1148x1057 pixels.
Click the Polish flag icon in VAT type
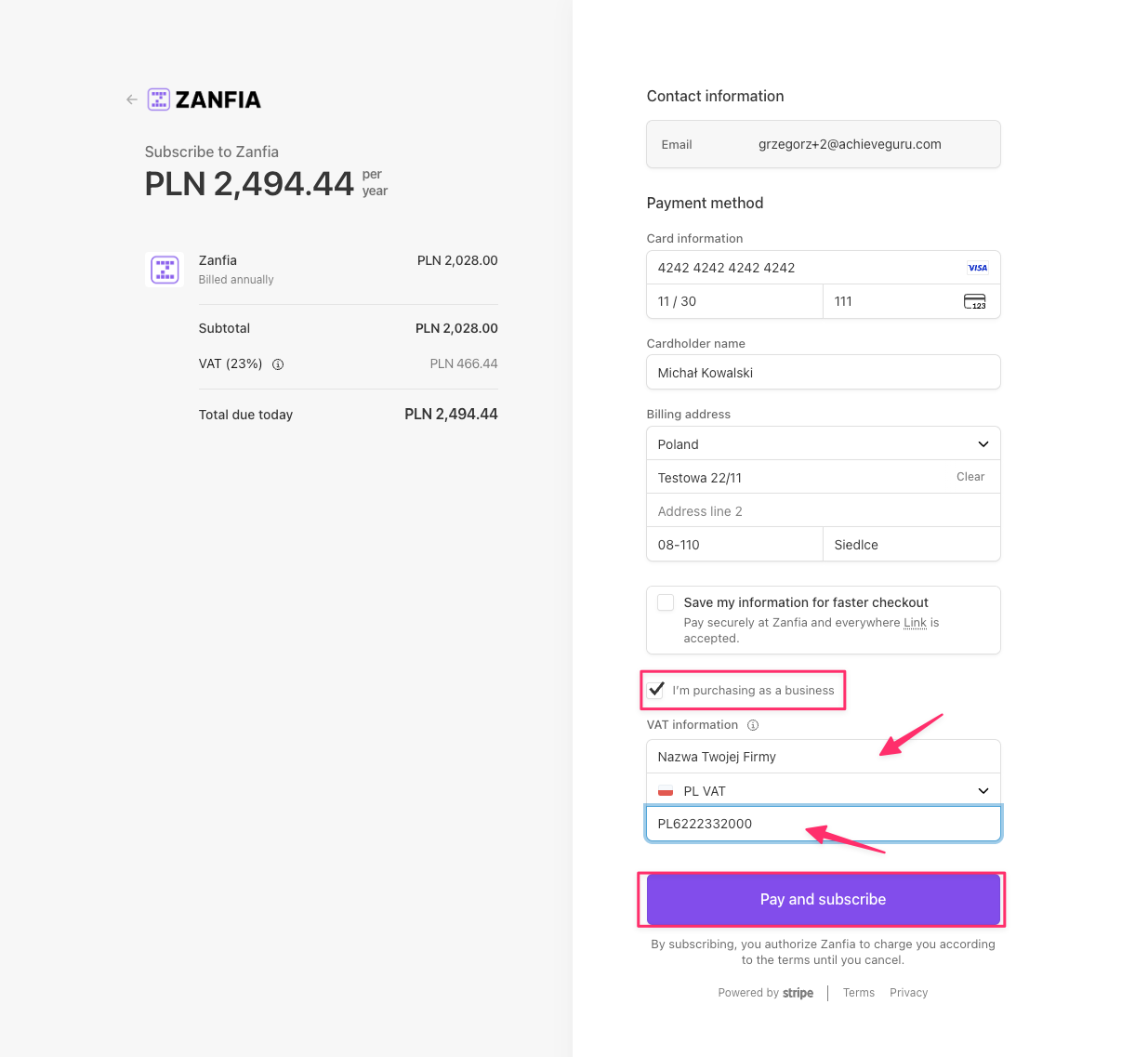click(666, 791)
